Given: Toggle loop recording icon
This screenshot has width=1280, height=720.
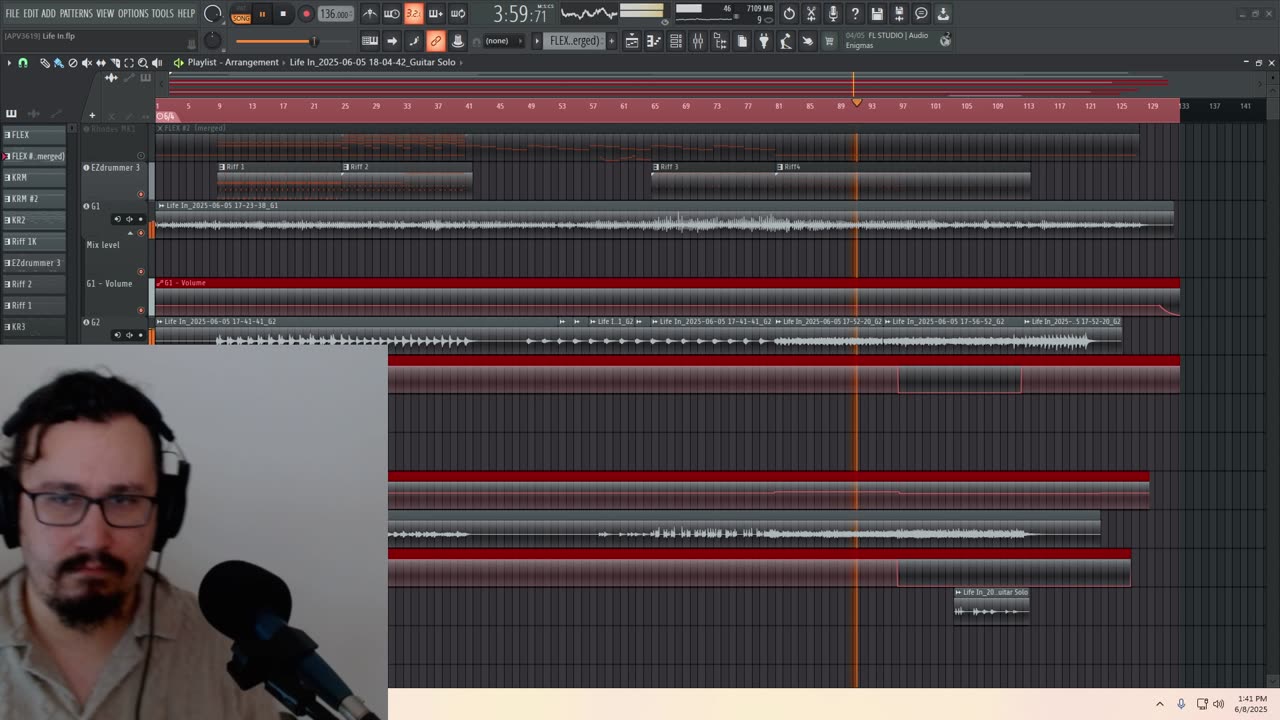Looking at the screenshot, I should click(457, 14).
